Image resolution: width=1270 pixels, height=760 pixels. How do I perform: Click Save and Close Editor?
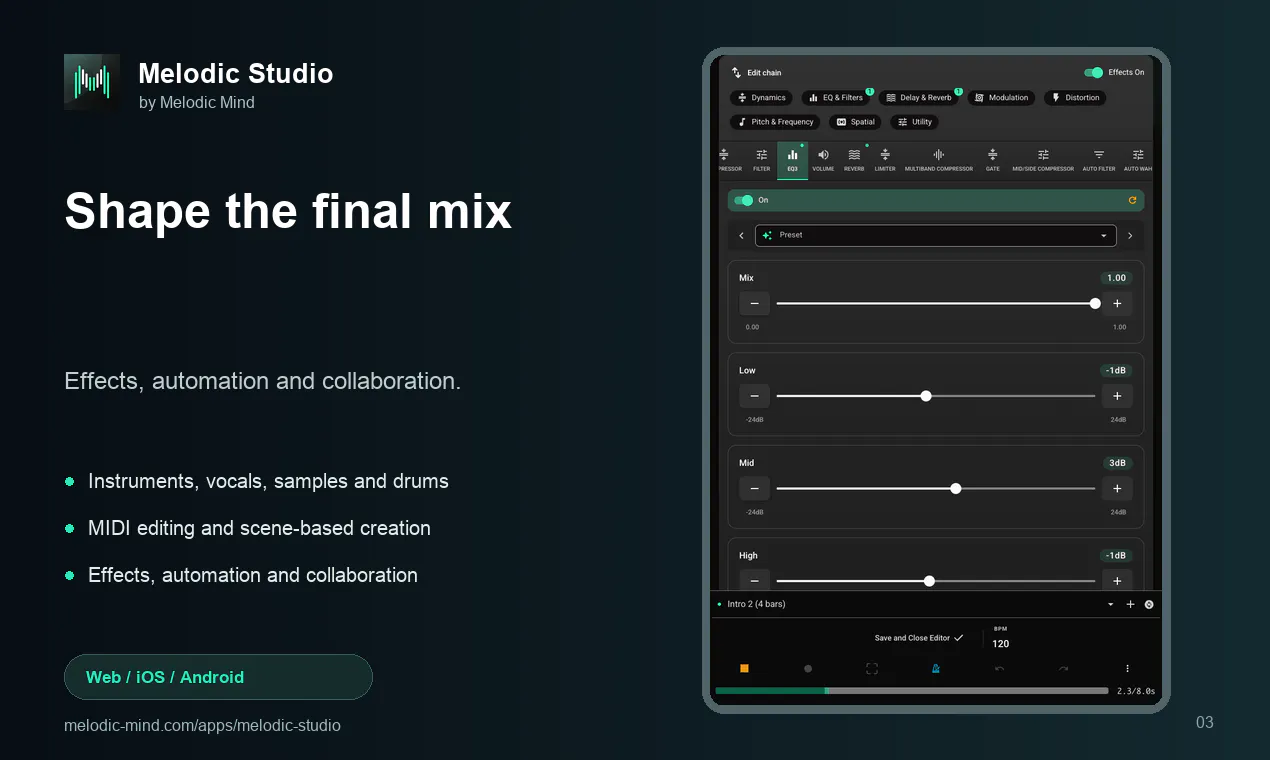[x=919, y=638]
